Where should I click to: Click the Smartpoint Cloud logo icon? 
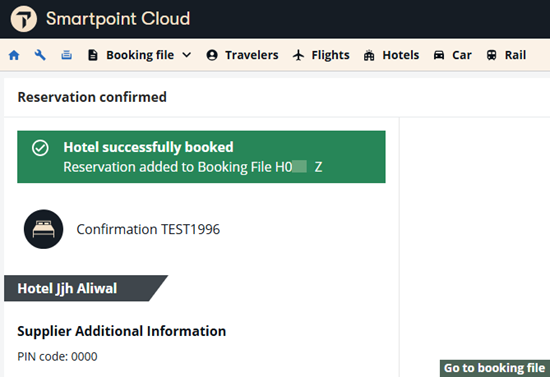[x=24, y=19]
